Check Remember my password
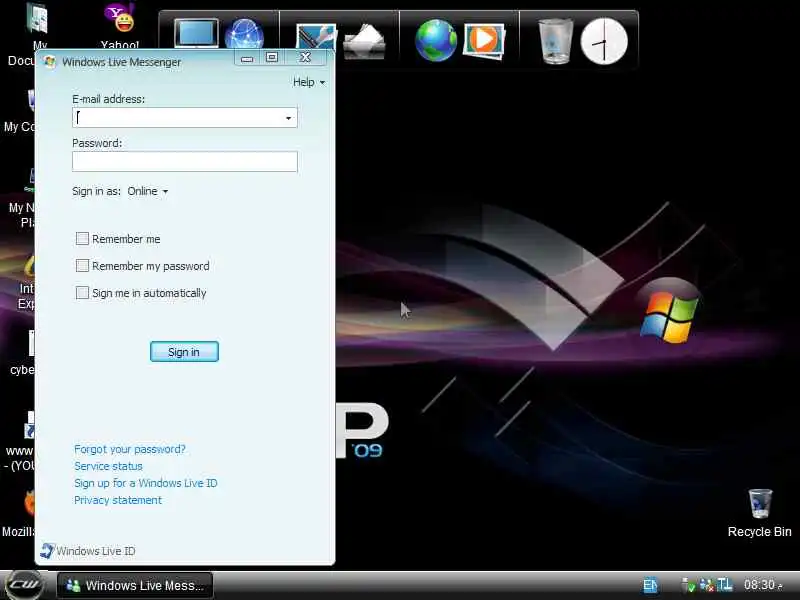800x600 pixels. 82,265
